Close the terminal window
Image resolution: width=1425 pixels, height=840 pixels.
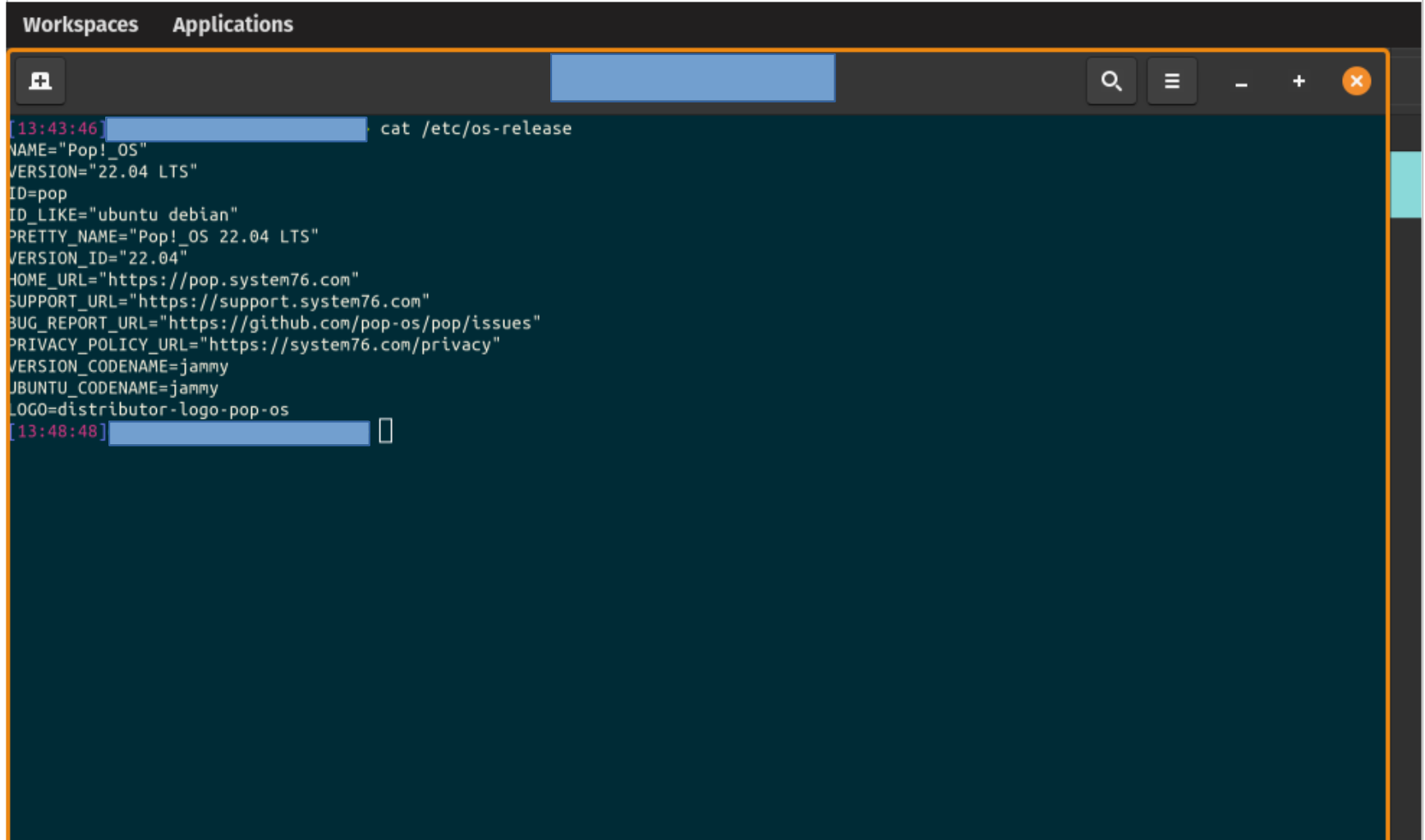tap(1356, 81)
